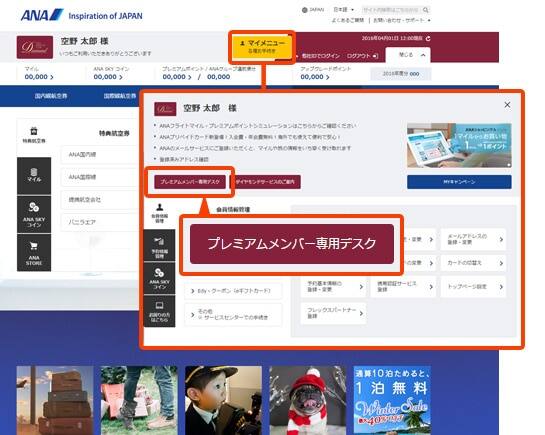The height and width of the screenshot is (435, 545).
Task: Open the 登録済みアドレス確認 link
Action: click(x=184, y=159)
